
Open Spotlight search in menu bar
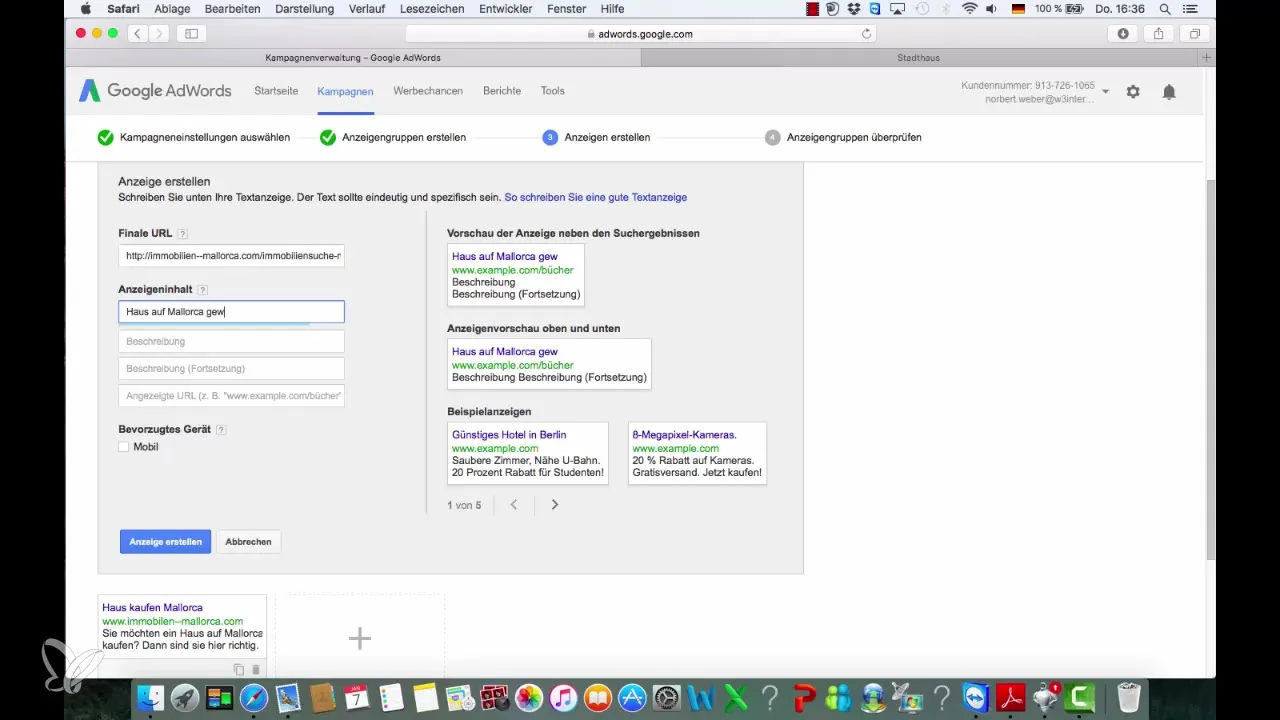pos(1164,8)
